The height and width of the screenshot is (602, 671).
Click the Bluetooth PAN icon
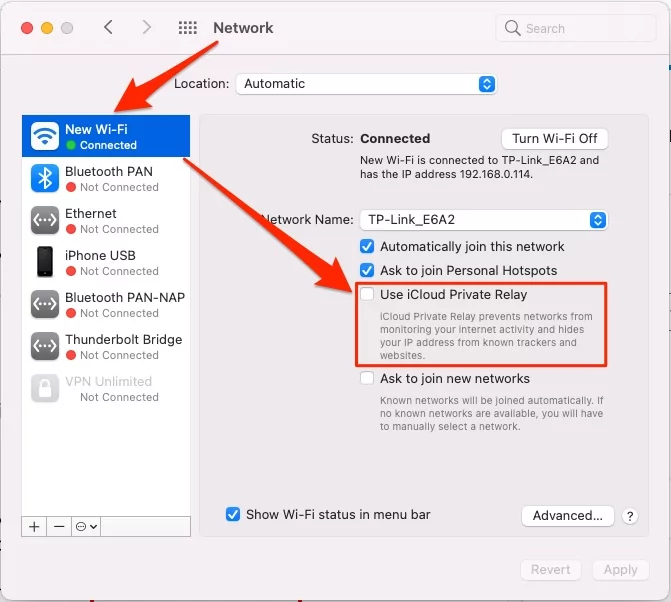pos(45,178)
